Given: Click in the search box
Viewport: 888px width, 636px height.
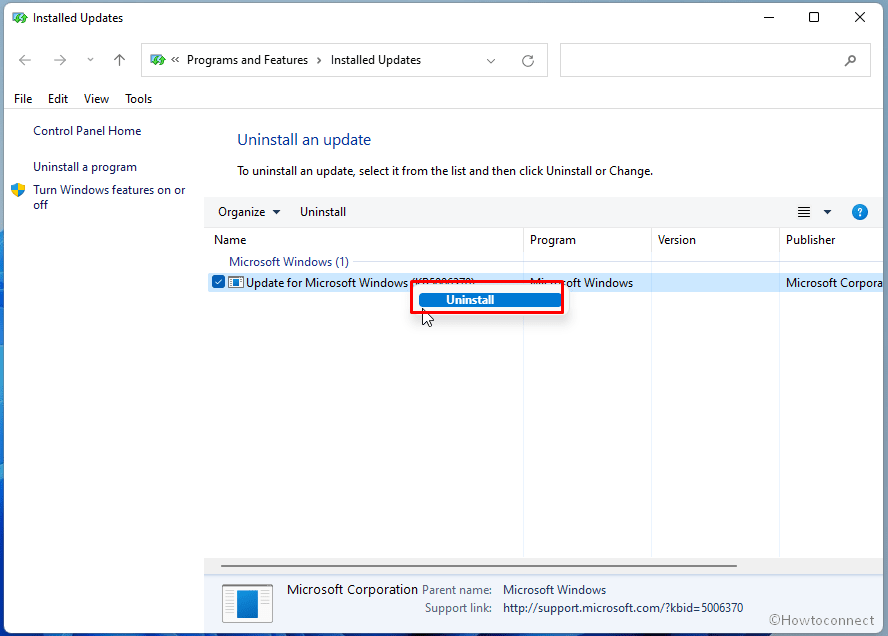Looking at the screenshot, I should [x=715, y=60].
